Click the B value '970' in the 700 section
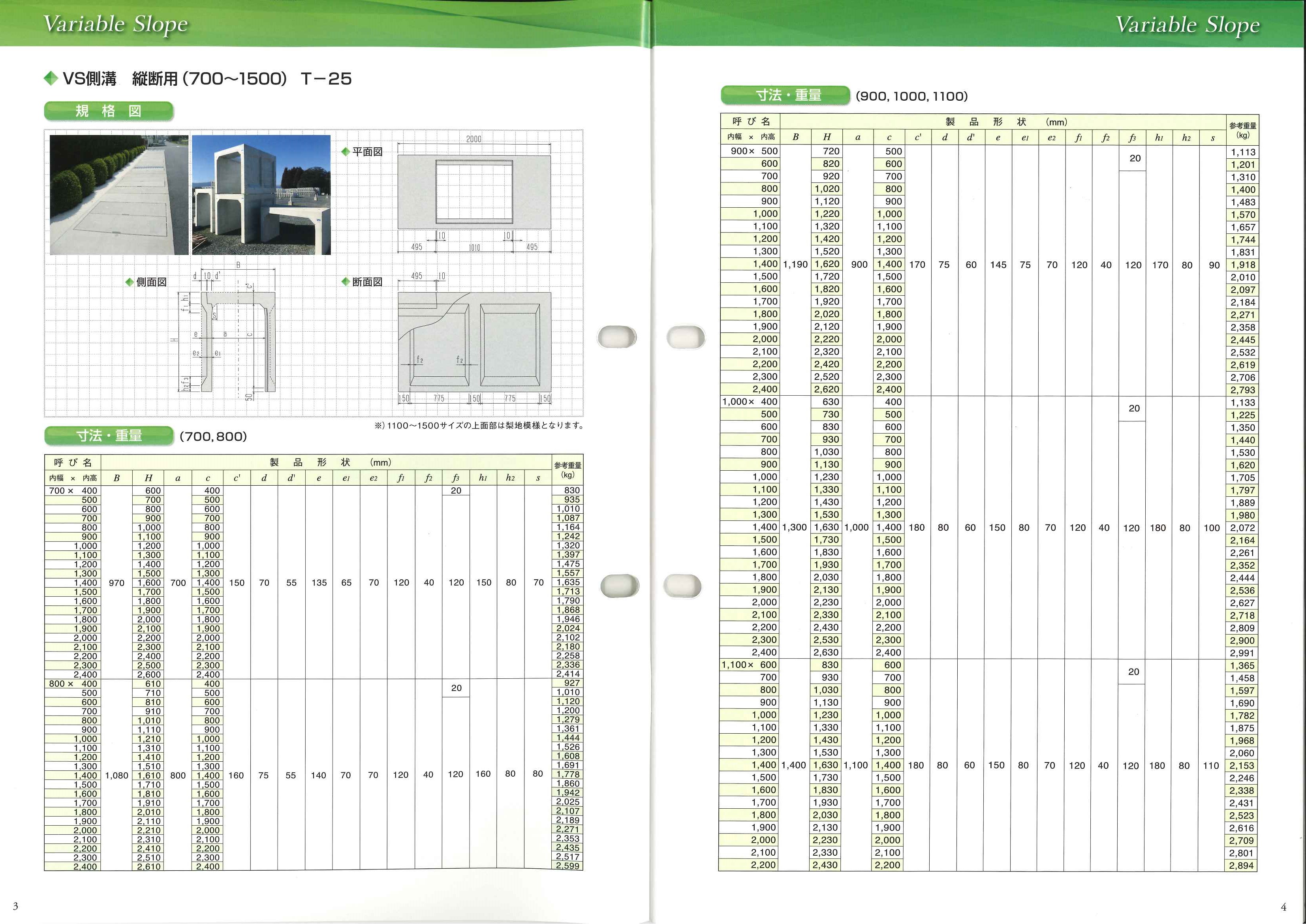1306x924 pixels. (116, 582)
